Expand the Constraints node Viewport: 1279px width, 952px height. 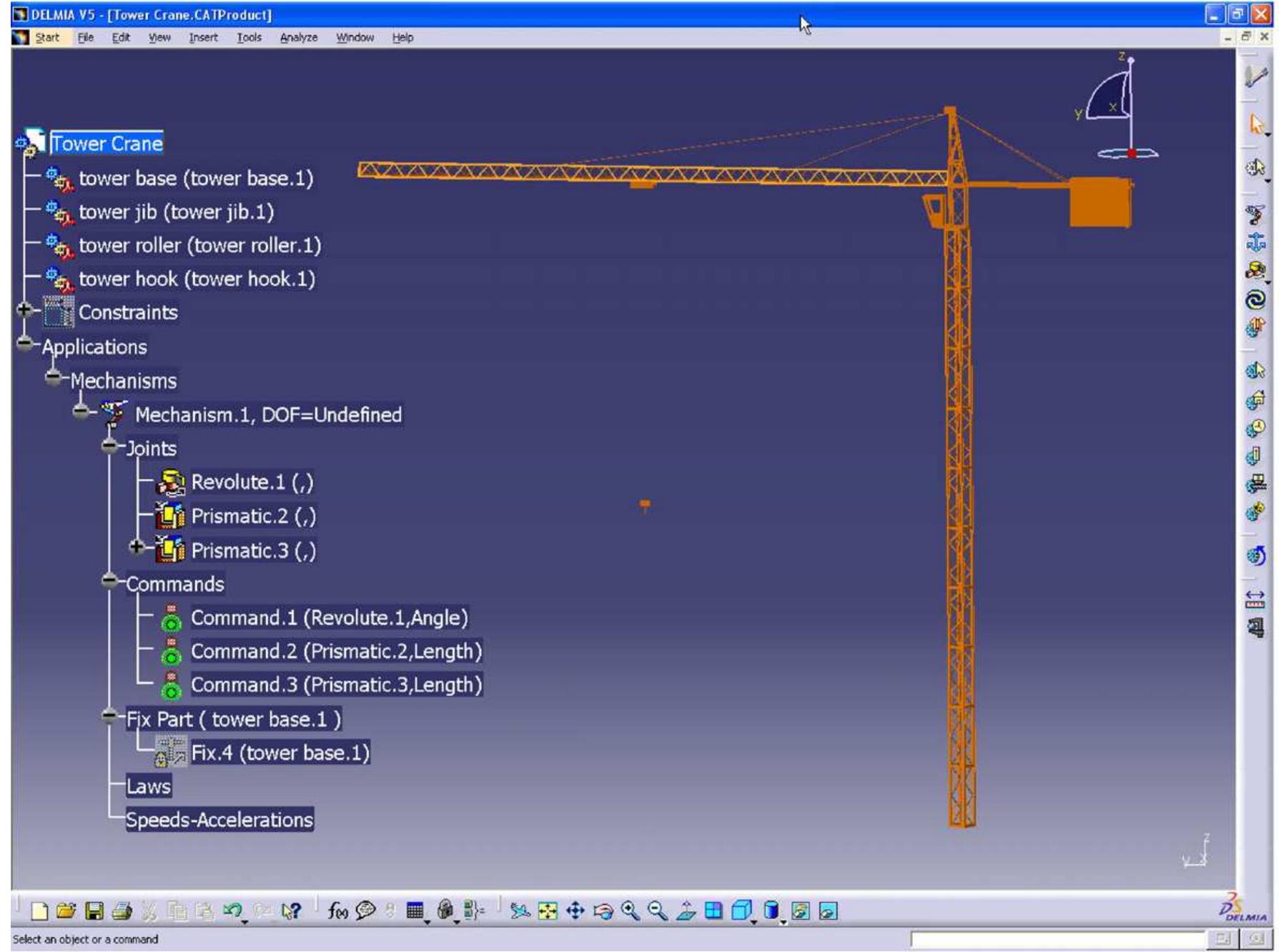coord(25,310)
